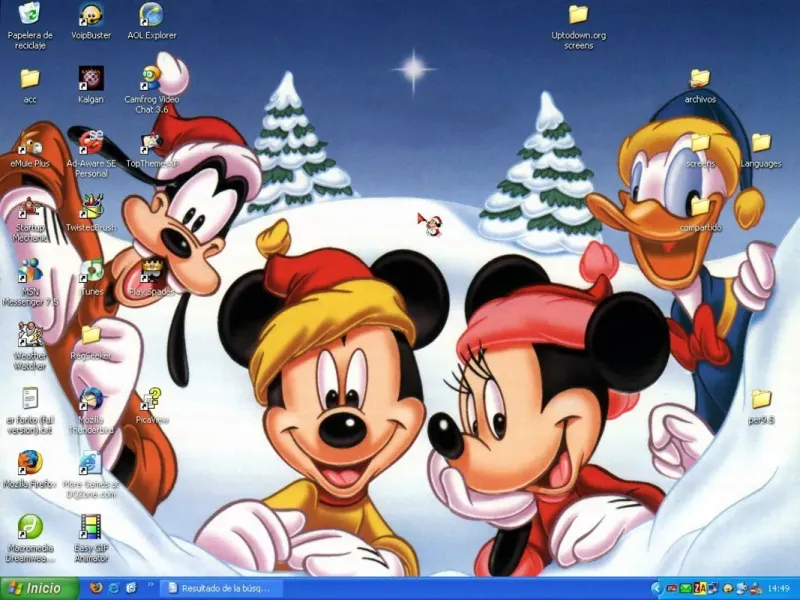Launch the Play Spades shortcut
The width and height of the screenshot is (800, 600).
tap(152, 279)
